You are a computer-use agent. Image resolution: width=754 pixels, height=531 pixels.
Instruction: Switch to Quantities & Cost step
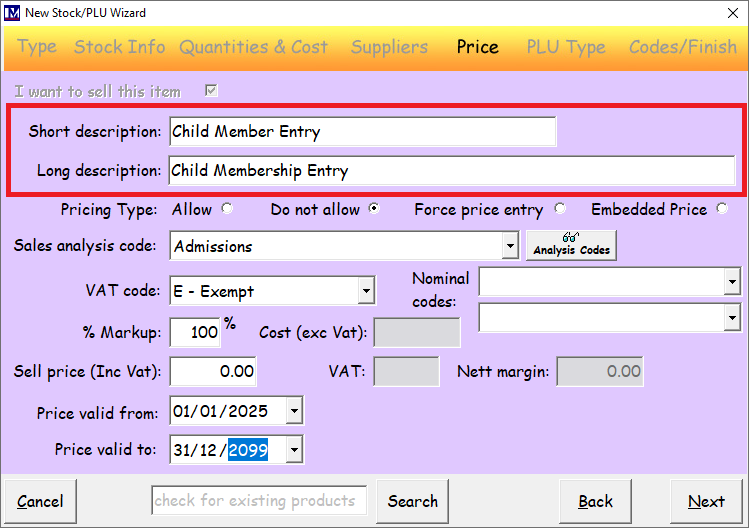pyautogui.click(x=253, y=47)
